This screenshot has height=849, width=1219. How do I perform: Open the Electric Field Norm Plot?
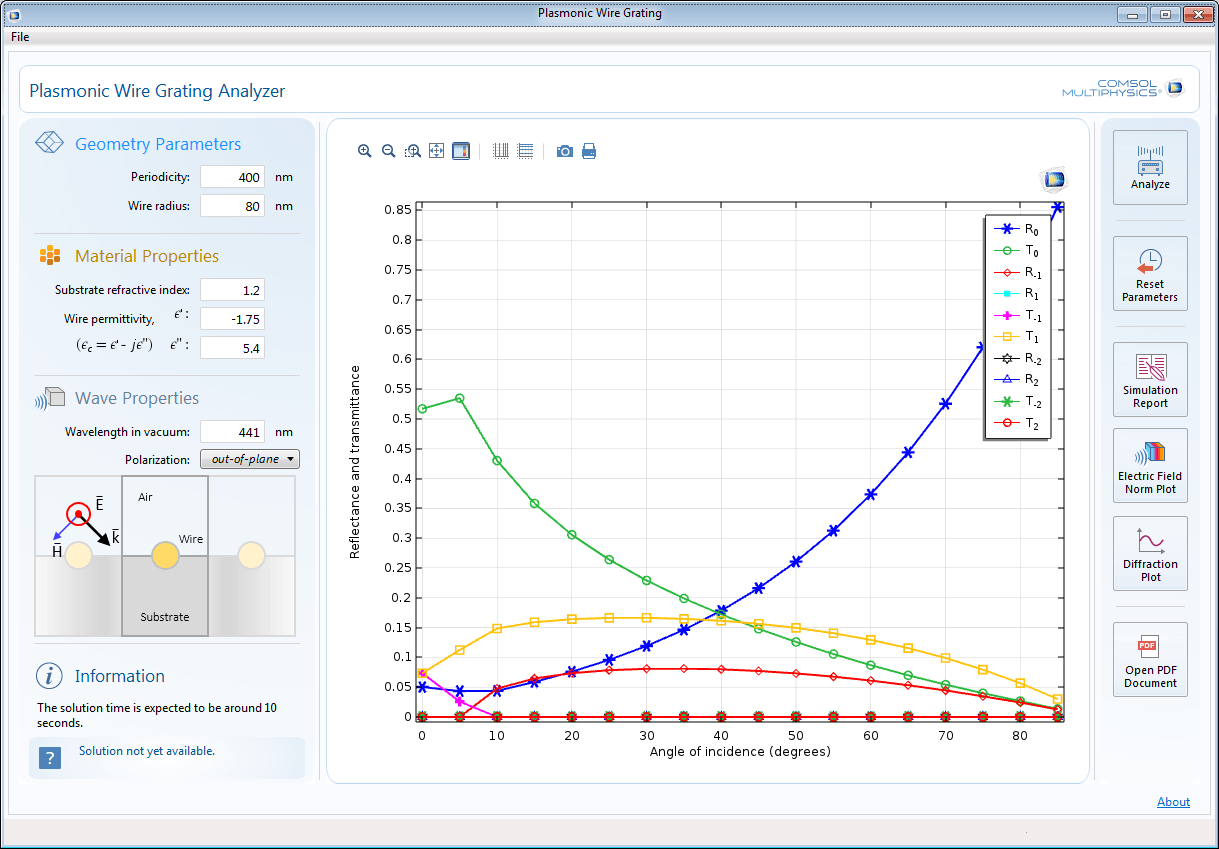(1150, 465)
